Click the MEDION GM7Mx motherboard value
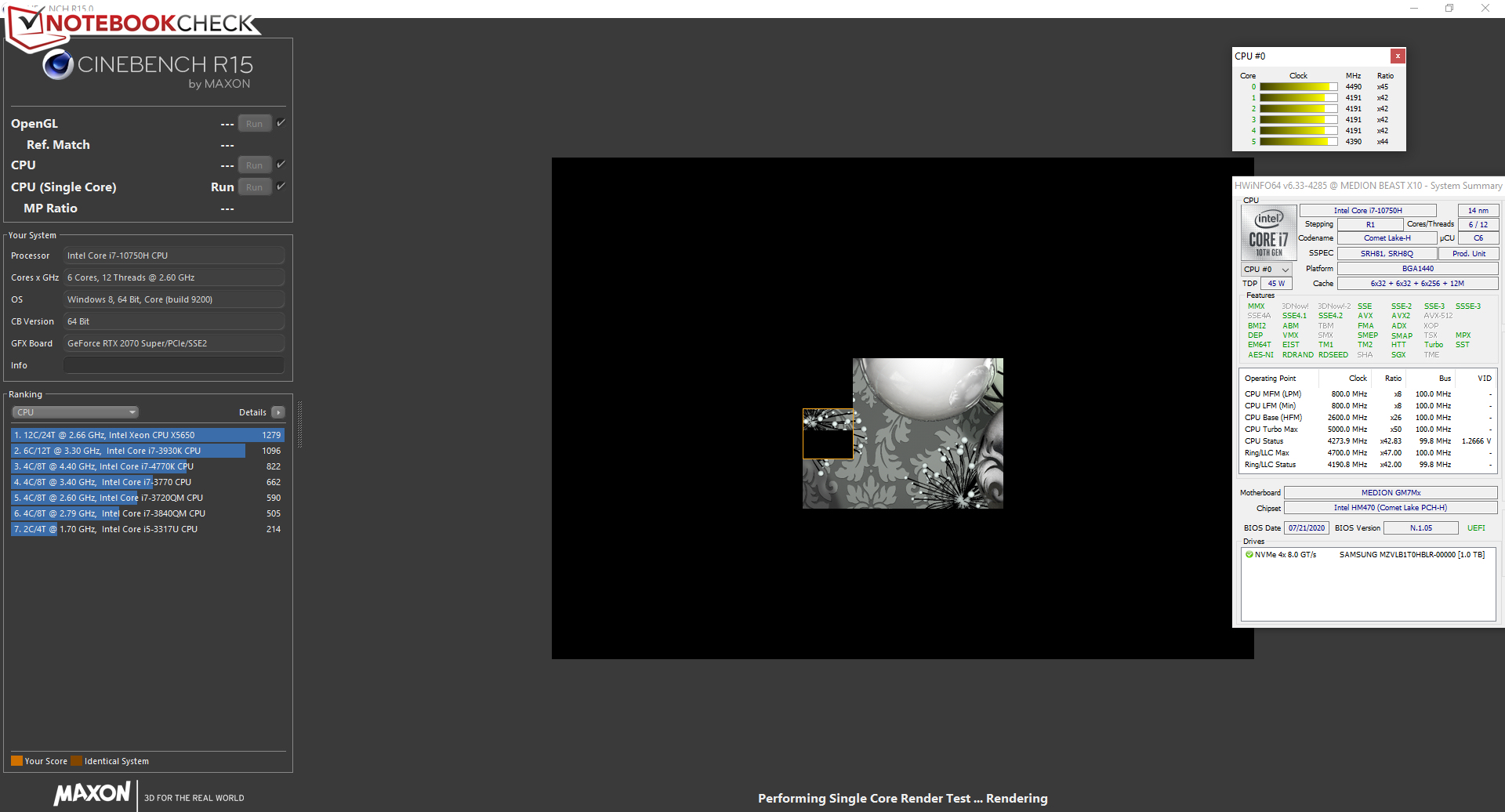 click(1391, 493)
